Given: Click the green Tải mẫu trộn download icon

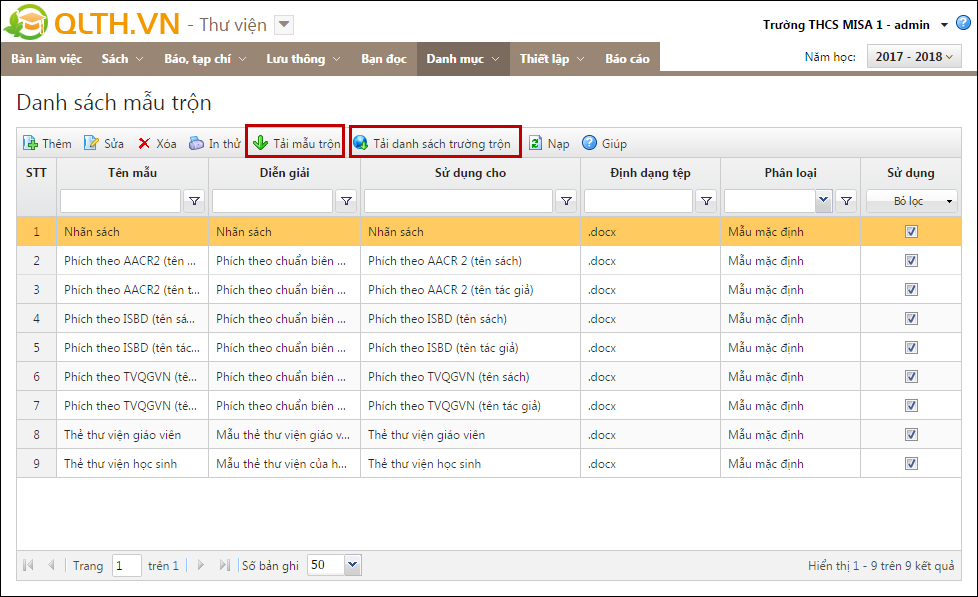Looking at the screenshot, I should coord(260,144).
